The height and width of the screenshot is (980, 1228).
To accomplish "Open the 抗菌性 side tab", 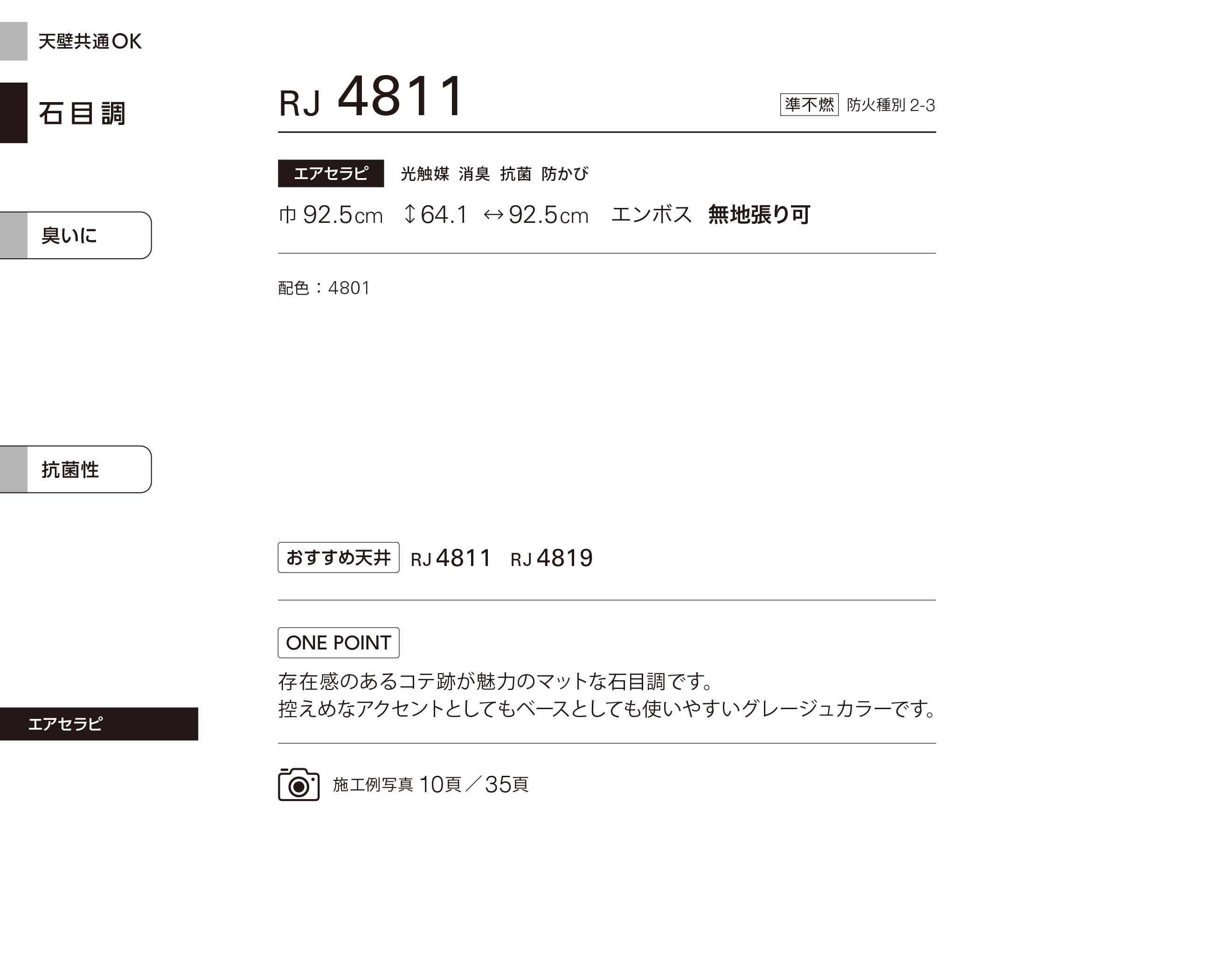I will coord(76,469).
